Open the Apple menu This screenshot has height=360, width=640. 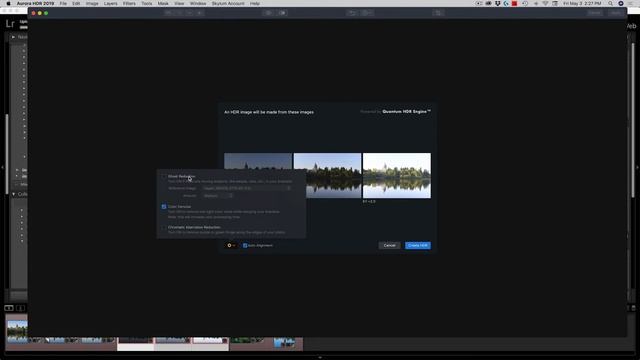tap(8, 3)
